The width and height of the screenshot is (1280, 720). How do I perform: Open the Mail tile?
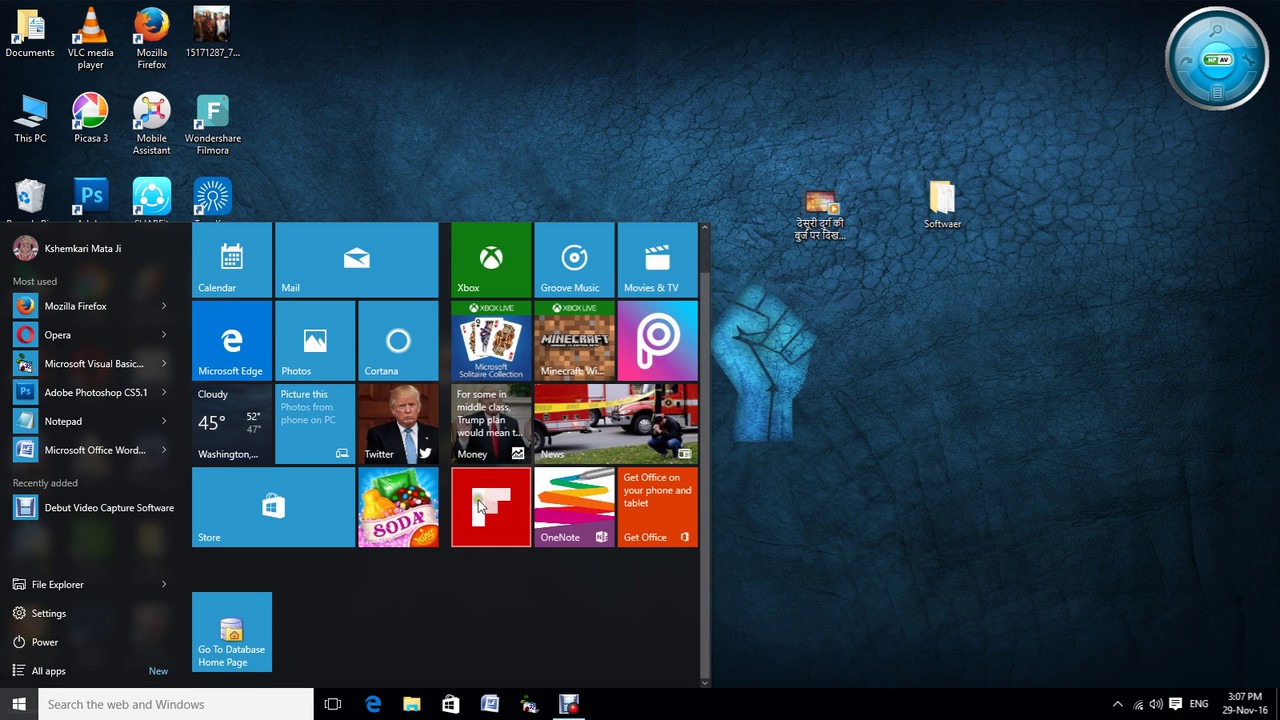pyautogui.click(x=357, y=260)
